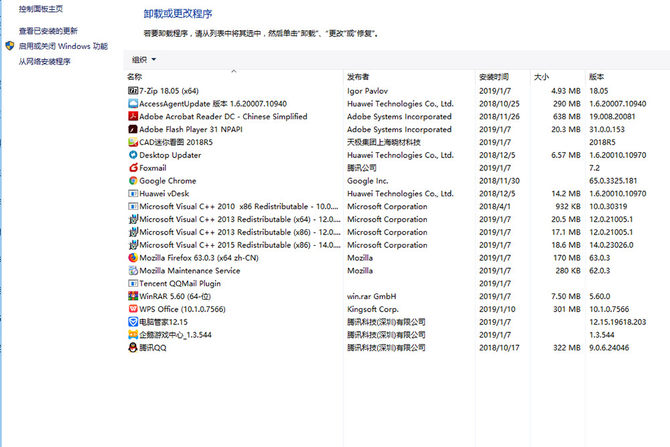Select the WPS Office icon
The image size is (670, 447).
coord(133,309)
